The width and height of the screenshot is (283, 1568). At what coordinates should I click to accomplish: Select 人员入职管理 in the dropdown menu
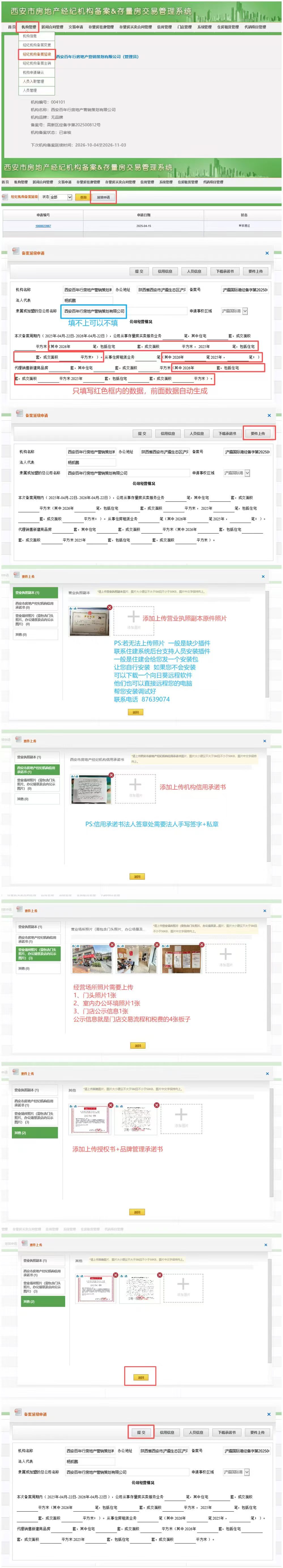click(x=33, y=82)
